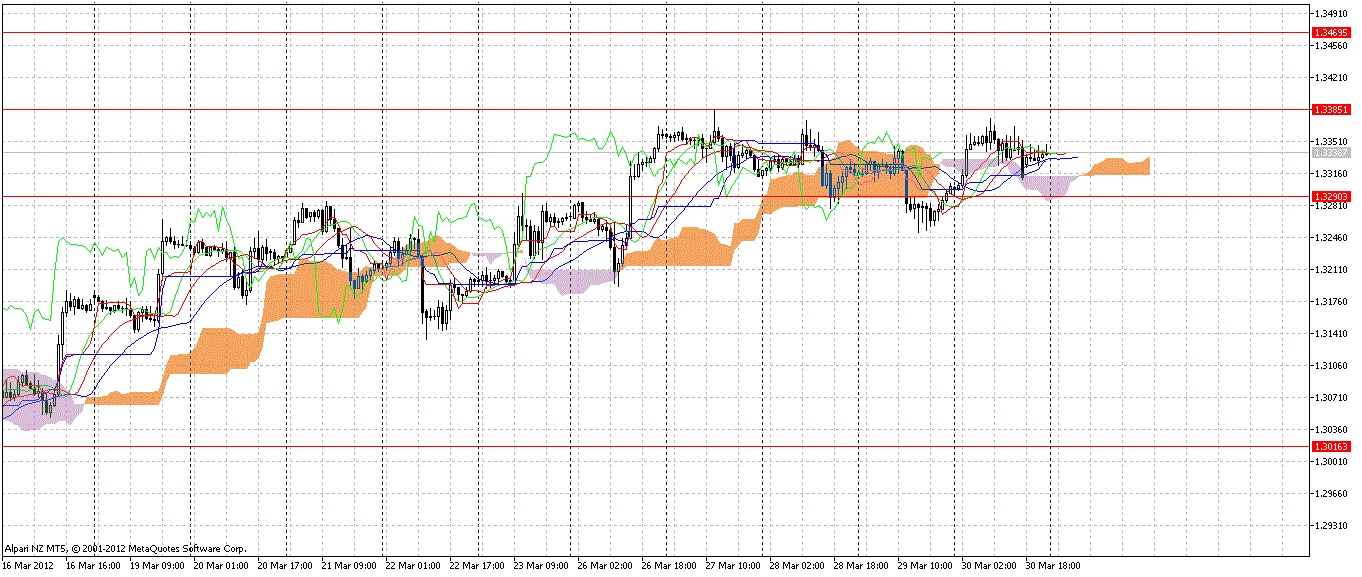1362x577 pixels.
Task: Select the red horizontal line at 1.30163
Action: (600, 446)
